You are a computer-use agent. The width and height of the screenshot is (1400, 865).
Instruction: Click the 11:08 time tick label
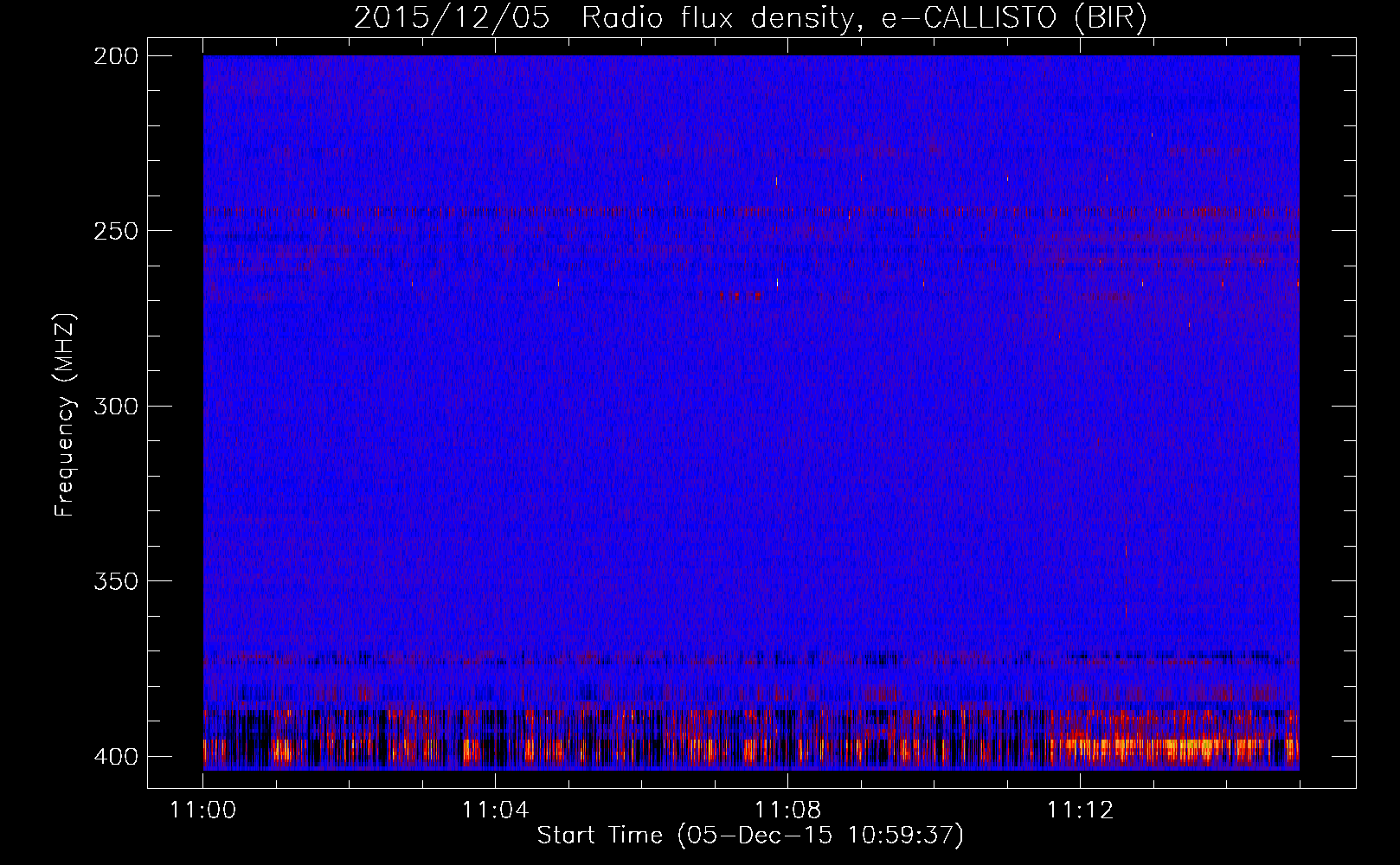point(787,811)
